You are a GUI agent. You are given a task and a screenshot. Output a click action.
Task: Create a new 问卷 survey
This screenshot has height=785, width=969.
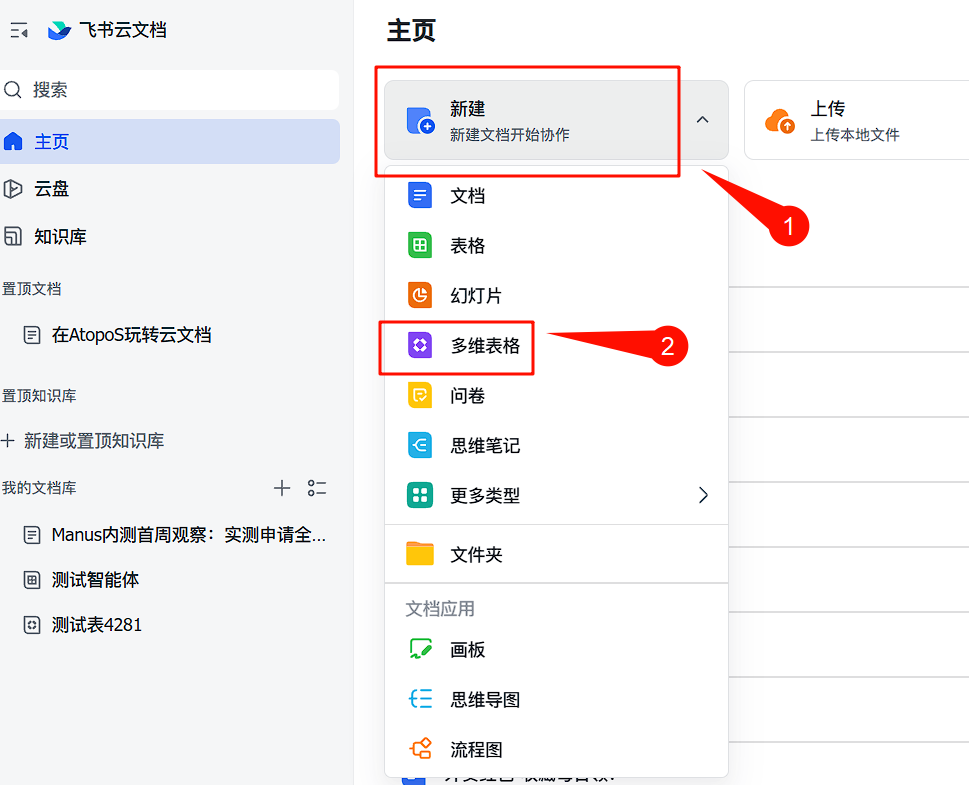pyautogui.click(x=556, y=396)
